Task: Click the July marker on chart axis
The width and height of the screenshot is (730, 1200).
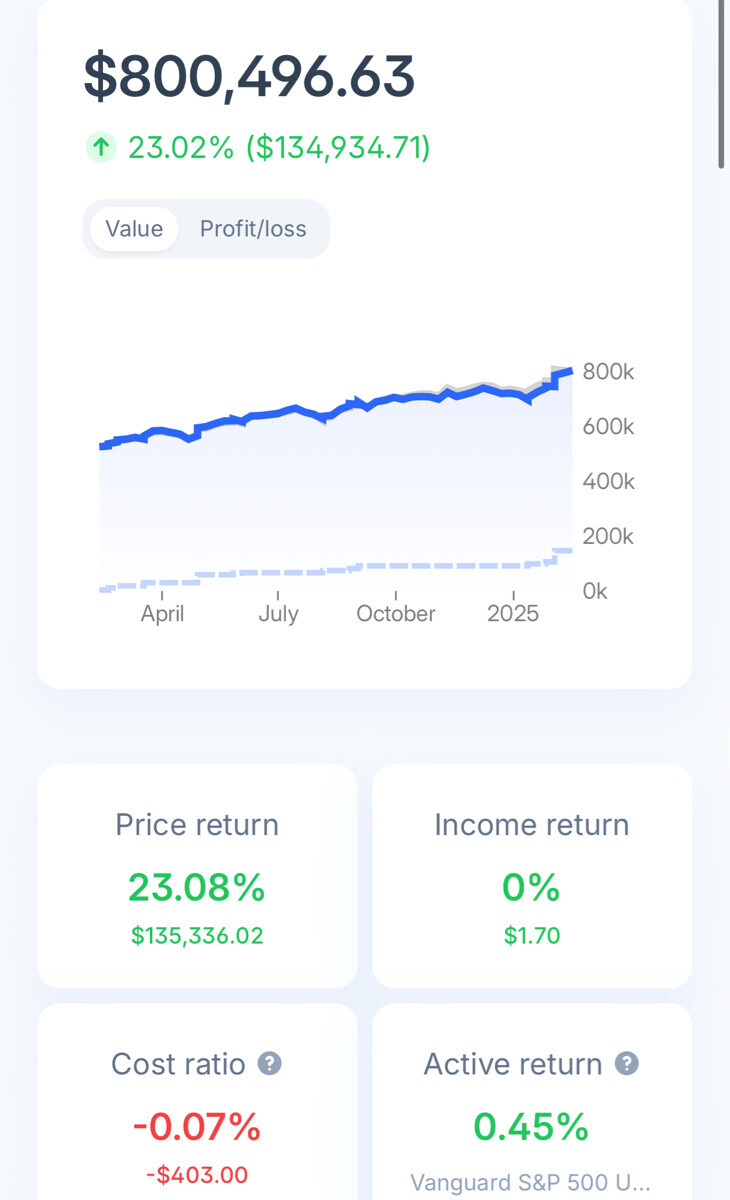Action: (x=278, y=613)
